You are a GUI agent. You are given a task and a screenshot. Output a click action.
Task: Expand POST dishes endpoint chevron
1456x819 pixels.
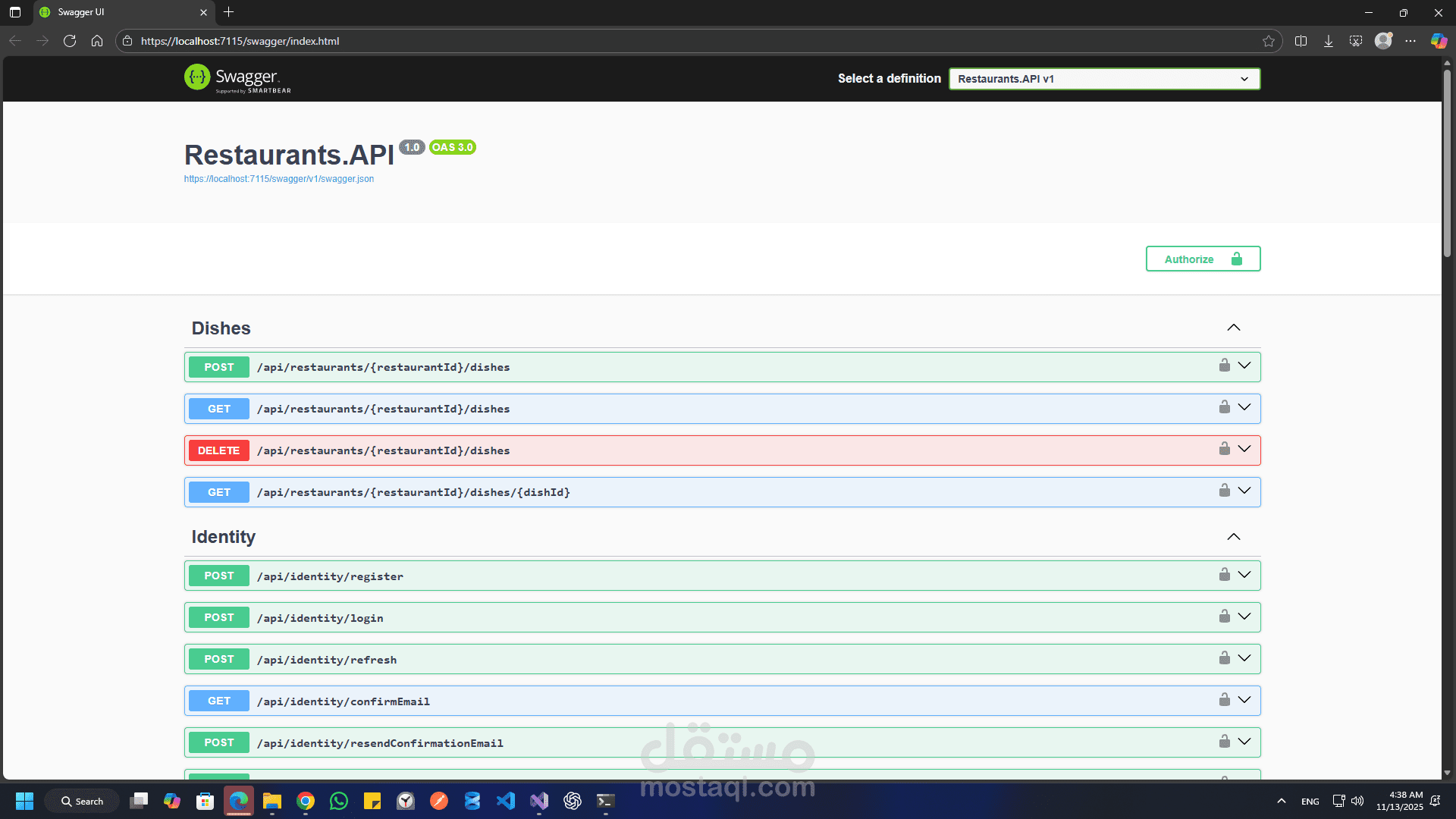pos(1244,366)
